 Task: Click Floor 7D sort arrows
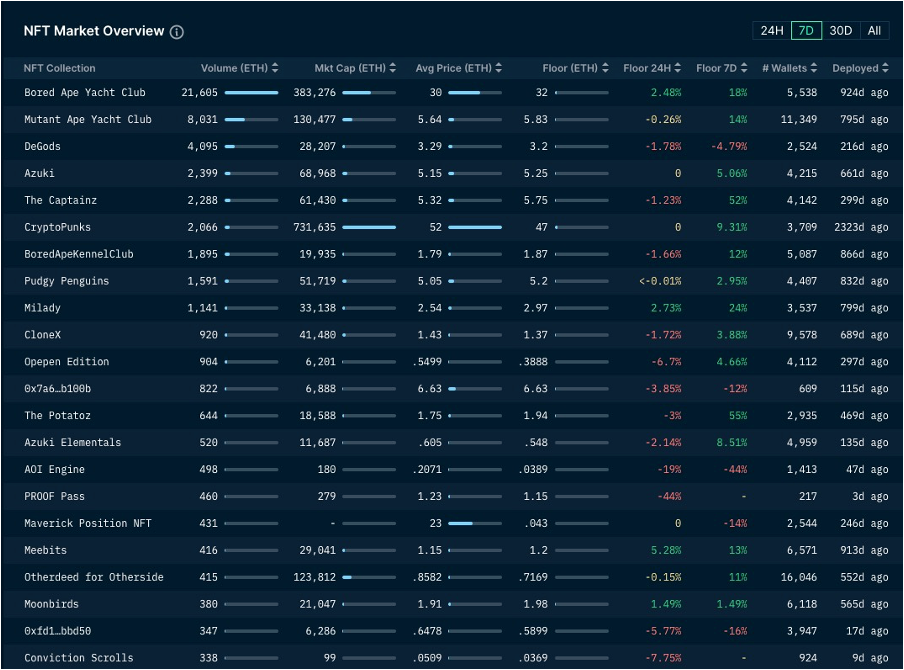[745, 68]
